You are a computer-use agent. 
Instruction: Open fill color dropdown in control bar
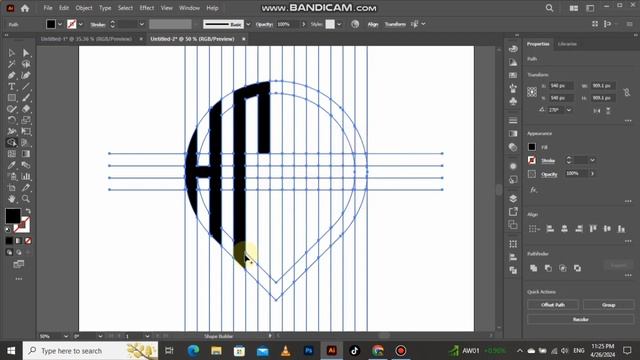[60, 24]
